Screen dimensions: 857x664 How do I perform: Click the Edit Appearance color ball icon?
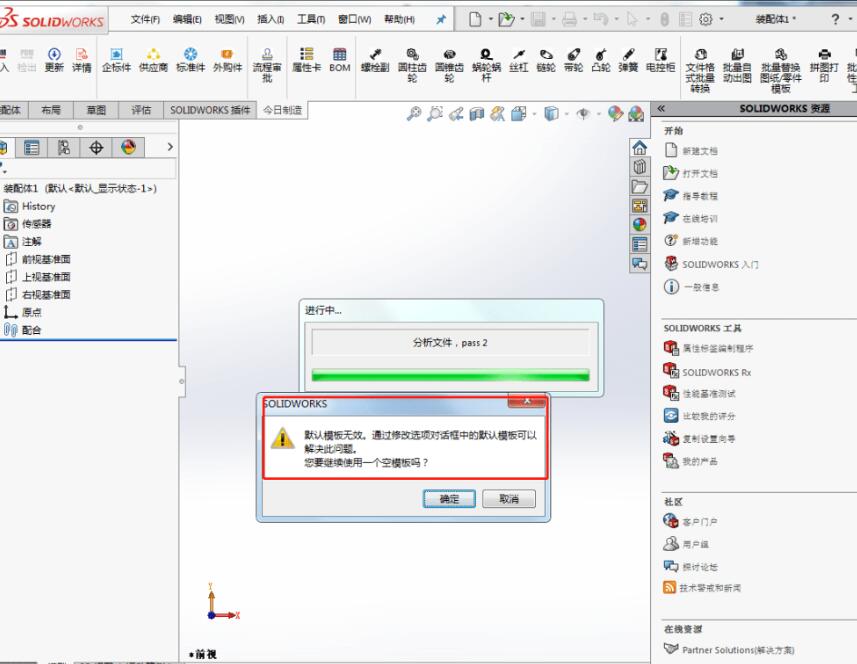[x=614, y=114]
